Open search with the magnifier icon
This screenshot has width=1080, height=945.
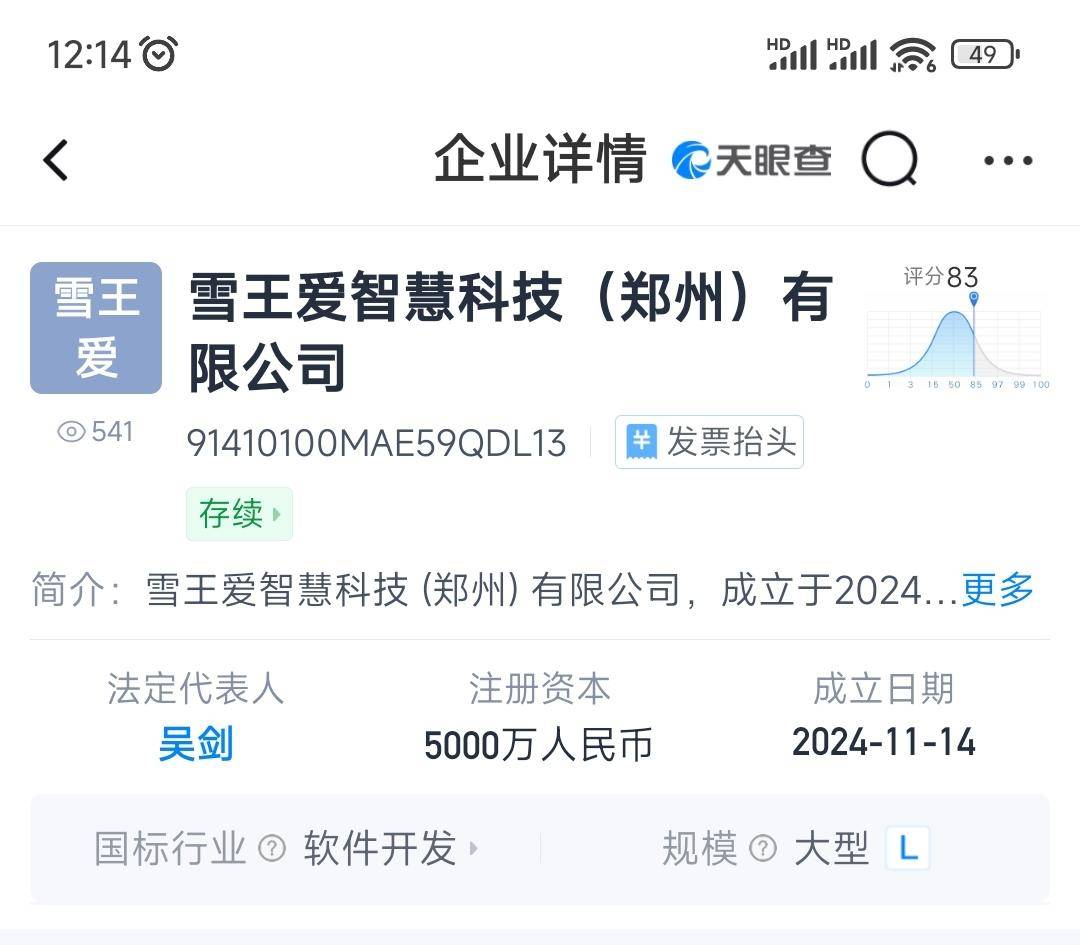(890, 160)
